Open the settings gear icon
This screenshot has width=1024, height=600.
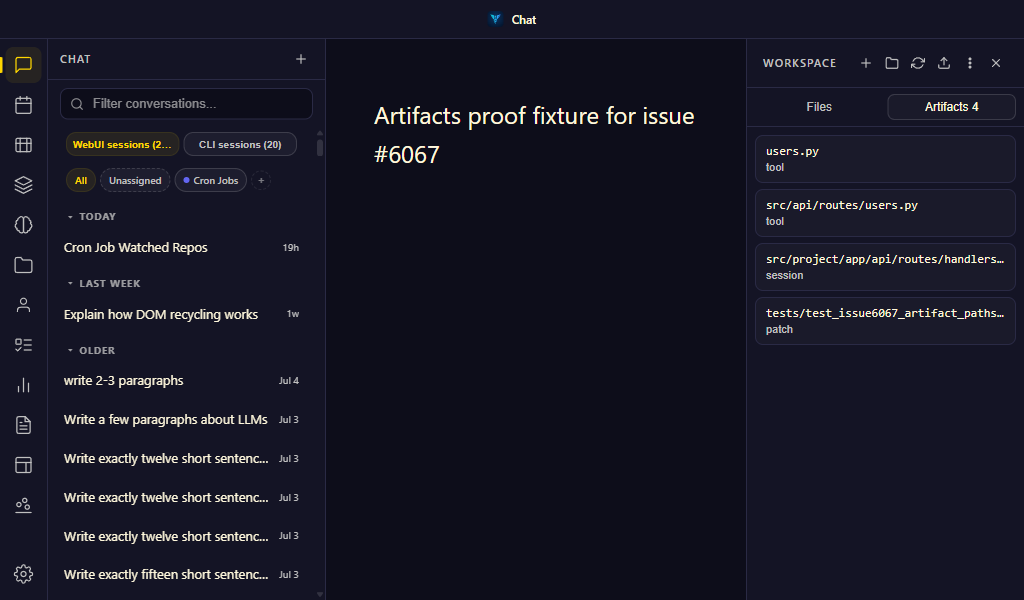pyautogui.click(x=24, y=574)
